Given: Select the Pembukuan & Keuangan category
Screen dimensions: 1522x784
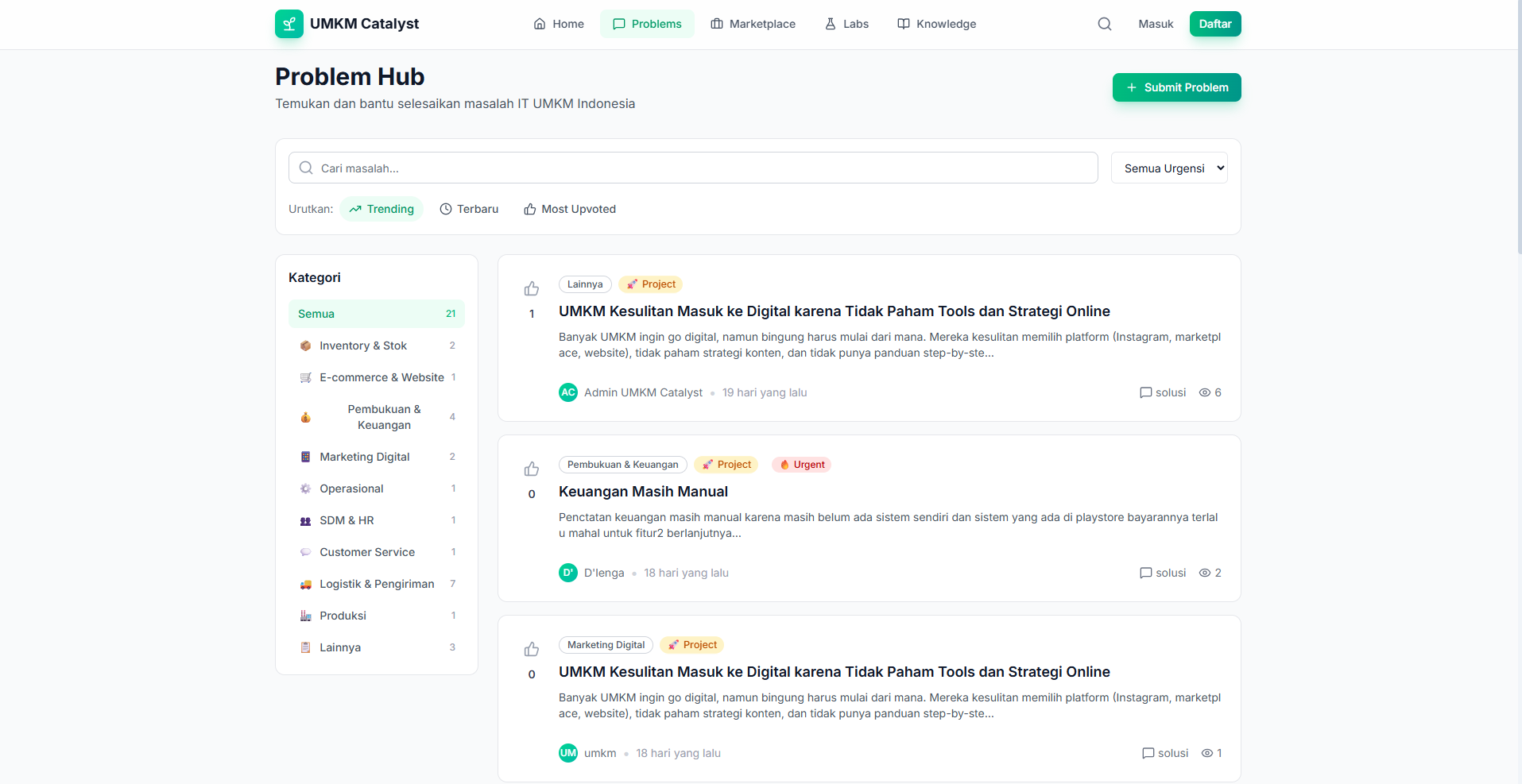Looking at the screenshot, I should (376, 416).
